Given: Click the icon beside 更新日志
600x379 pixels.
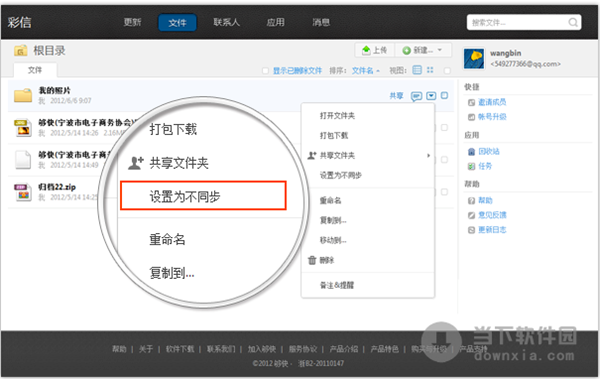Looking at the screenshot, I should click(x=471, y=230).
